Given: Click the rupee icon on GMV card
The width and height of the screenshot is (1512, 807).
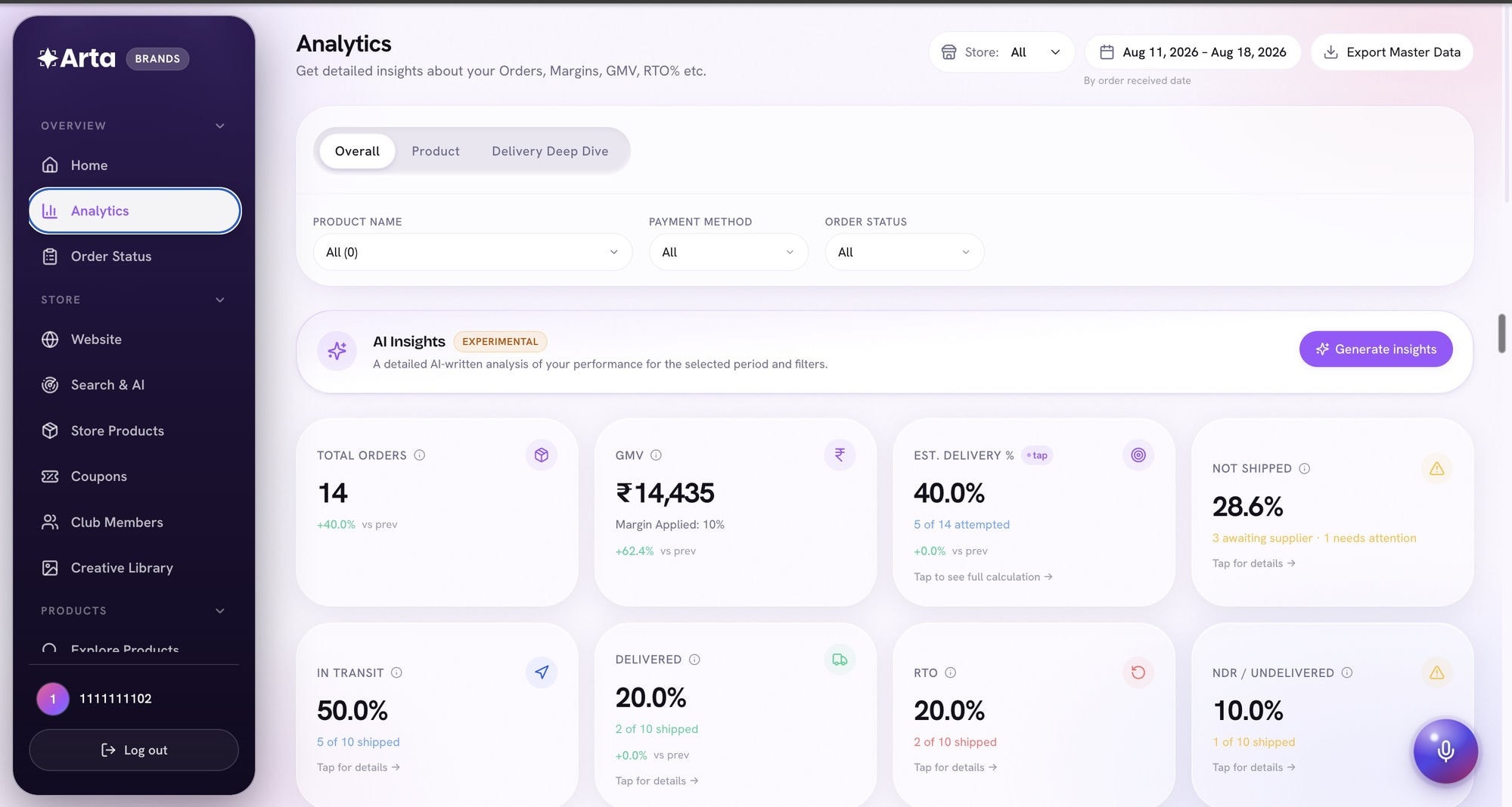Looking at the screenshot, I should (x=840, y=455).
